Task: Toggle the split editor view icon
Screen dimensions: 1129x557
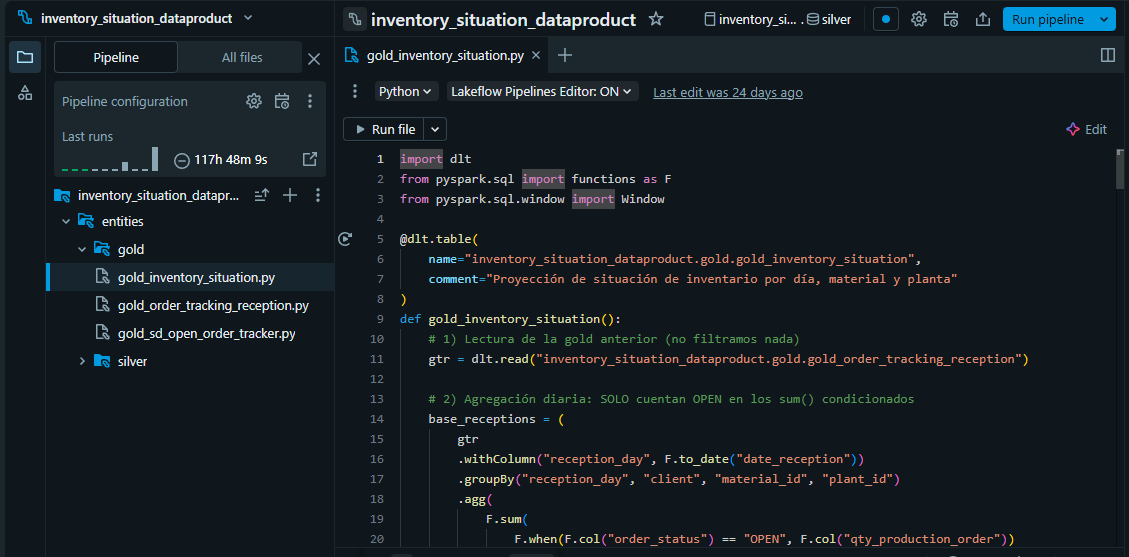Action: point(1107,56)
